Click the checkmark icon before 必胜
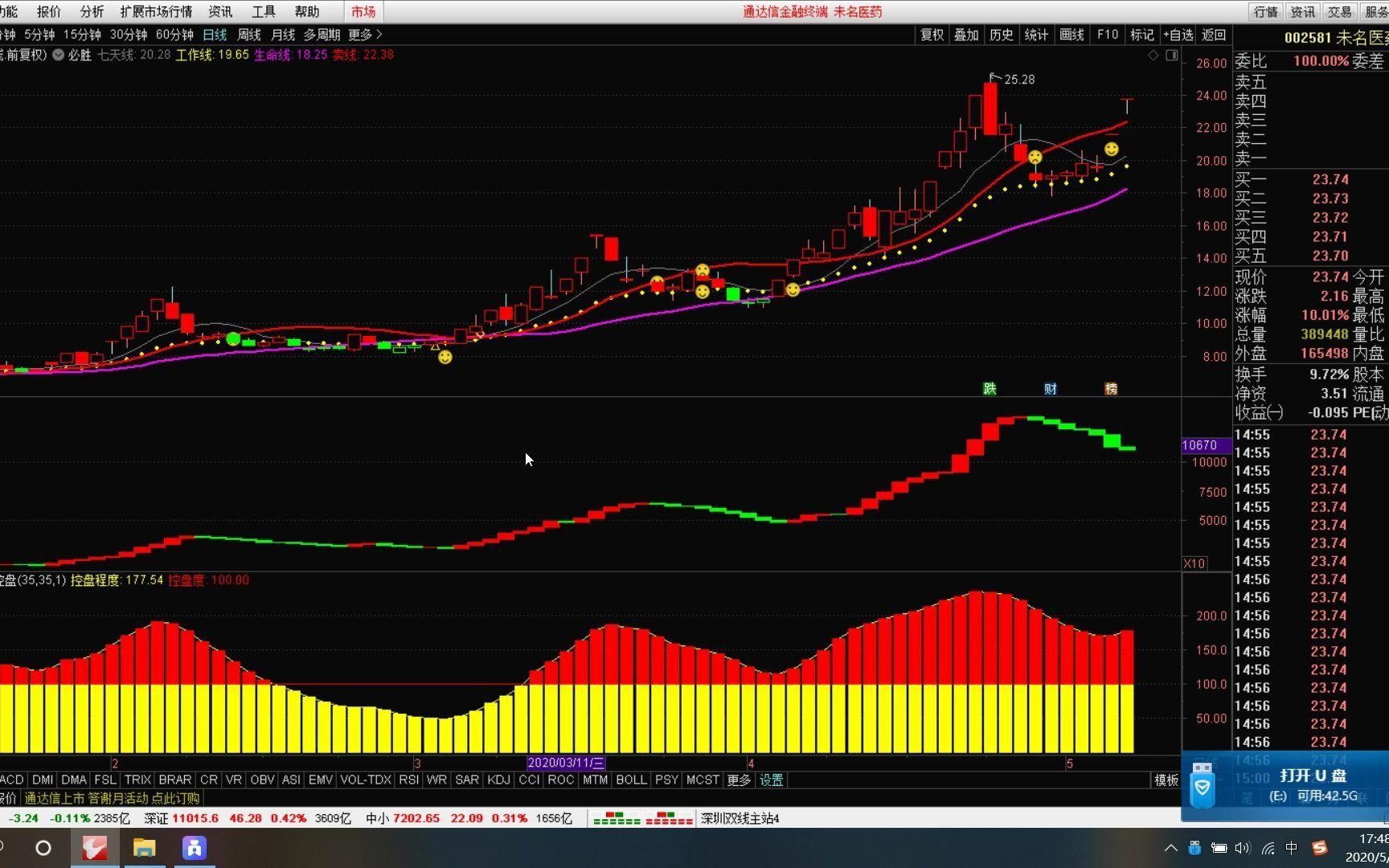This screenshot has width=1389, height=868. pyautogui.click(x=59, y=55)
